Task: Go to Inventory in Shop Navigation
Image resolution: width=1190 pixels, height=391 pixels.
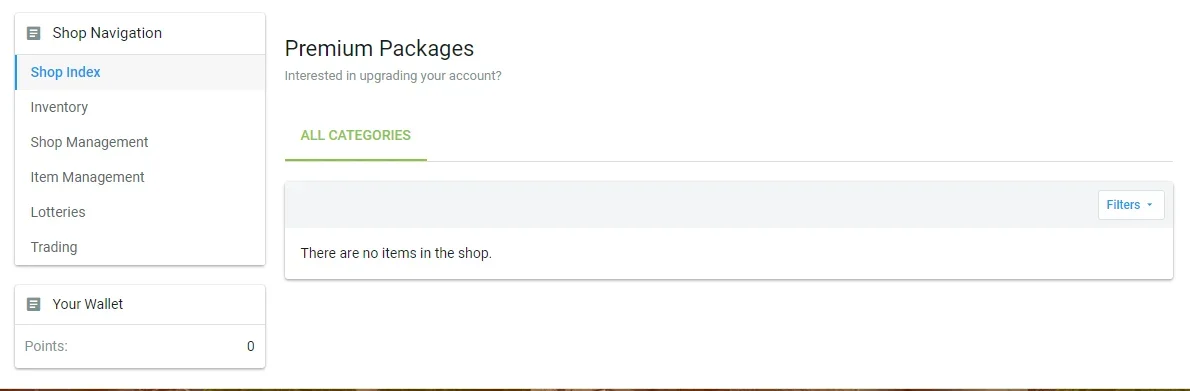Action: tap(140, 108)
